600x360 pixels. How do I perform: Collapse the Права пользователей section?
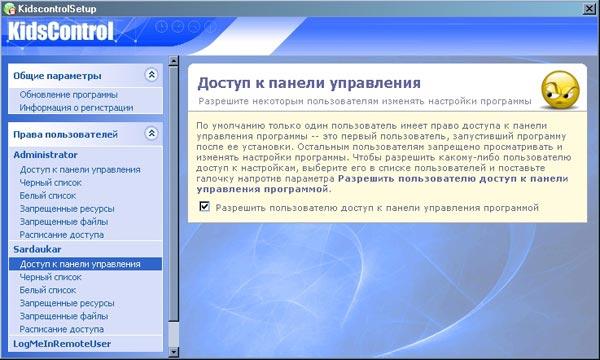[152, 134]
